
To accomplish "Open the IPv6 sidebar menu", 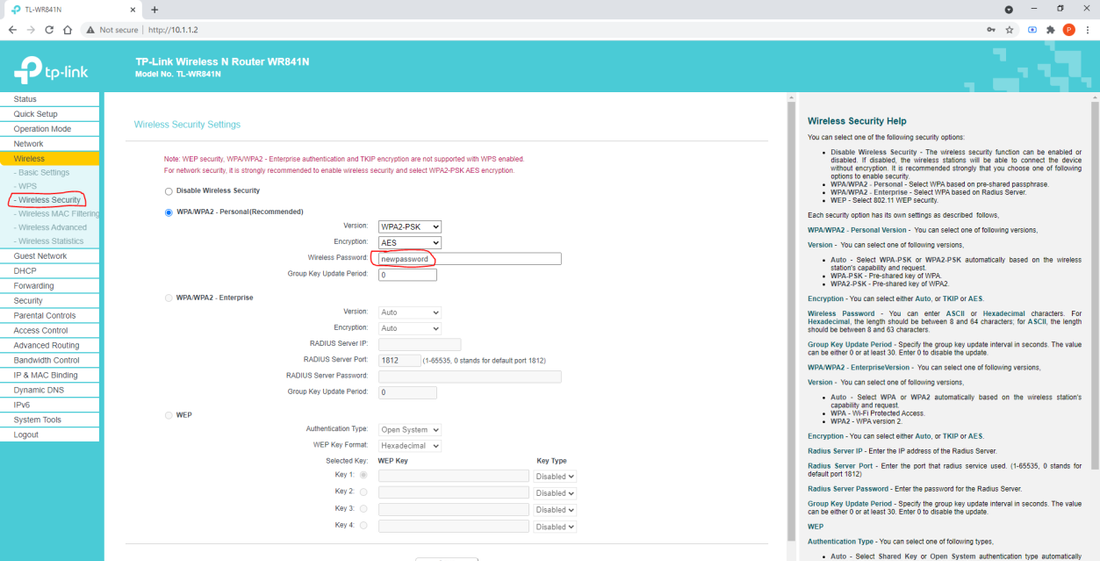I will tap(49, 405).
